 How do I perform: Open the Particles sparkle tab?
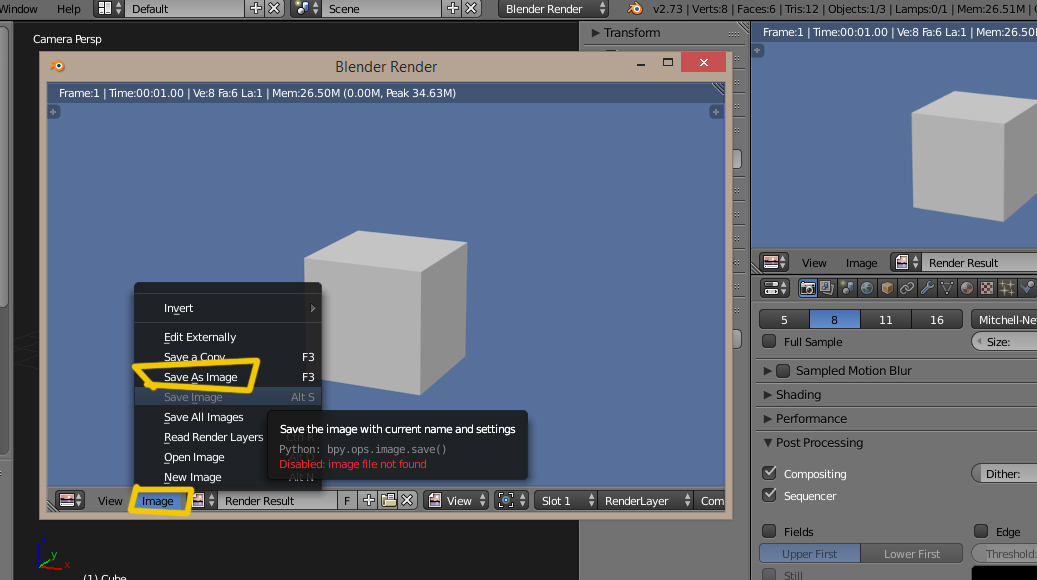[1007, 288]
